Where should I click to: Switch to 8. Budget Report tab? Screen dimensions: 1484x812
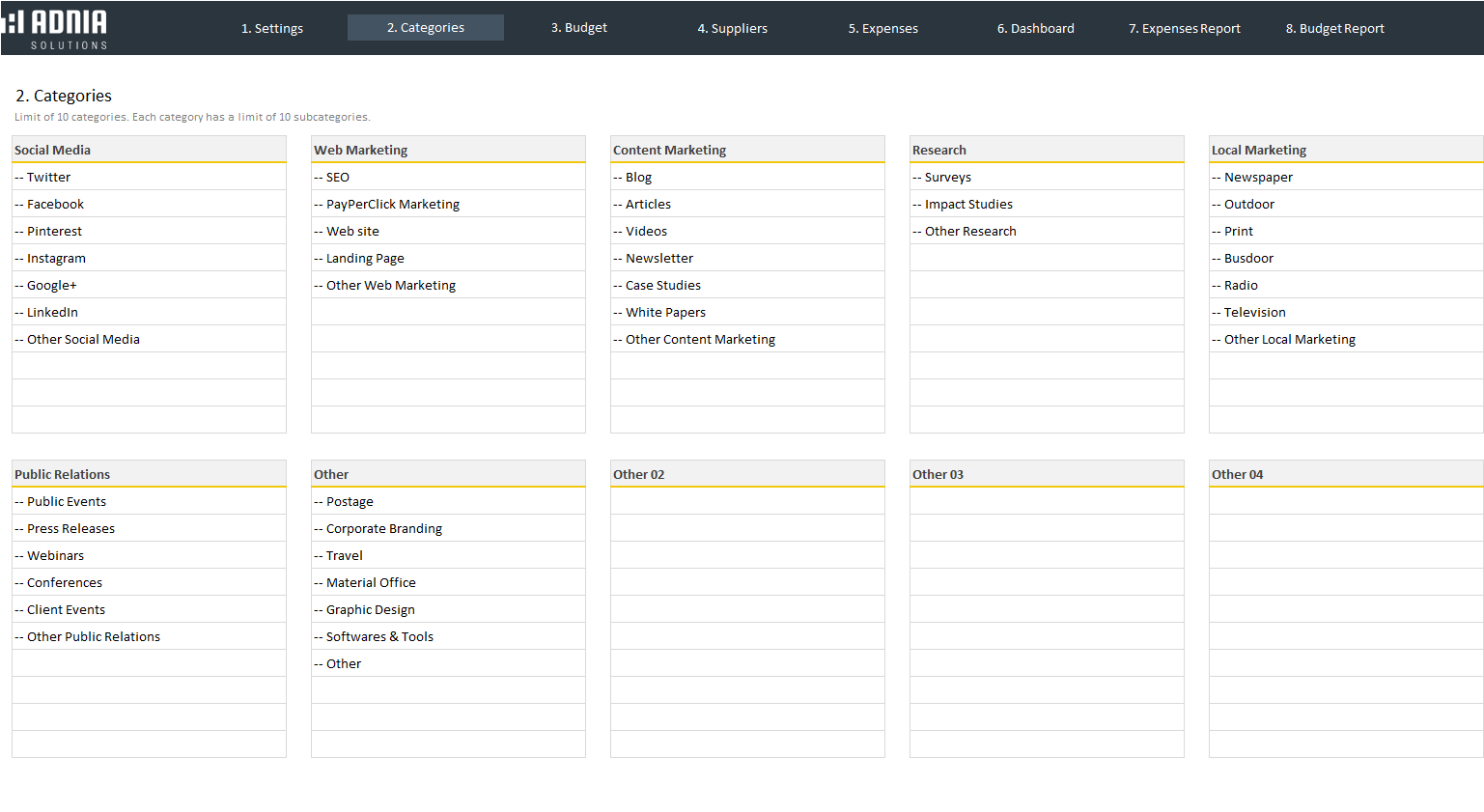[x=1334, y=28]
